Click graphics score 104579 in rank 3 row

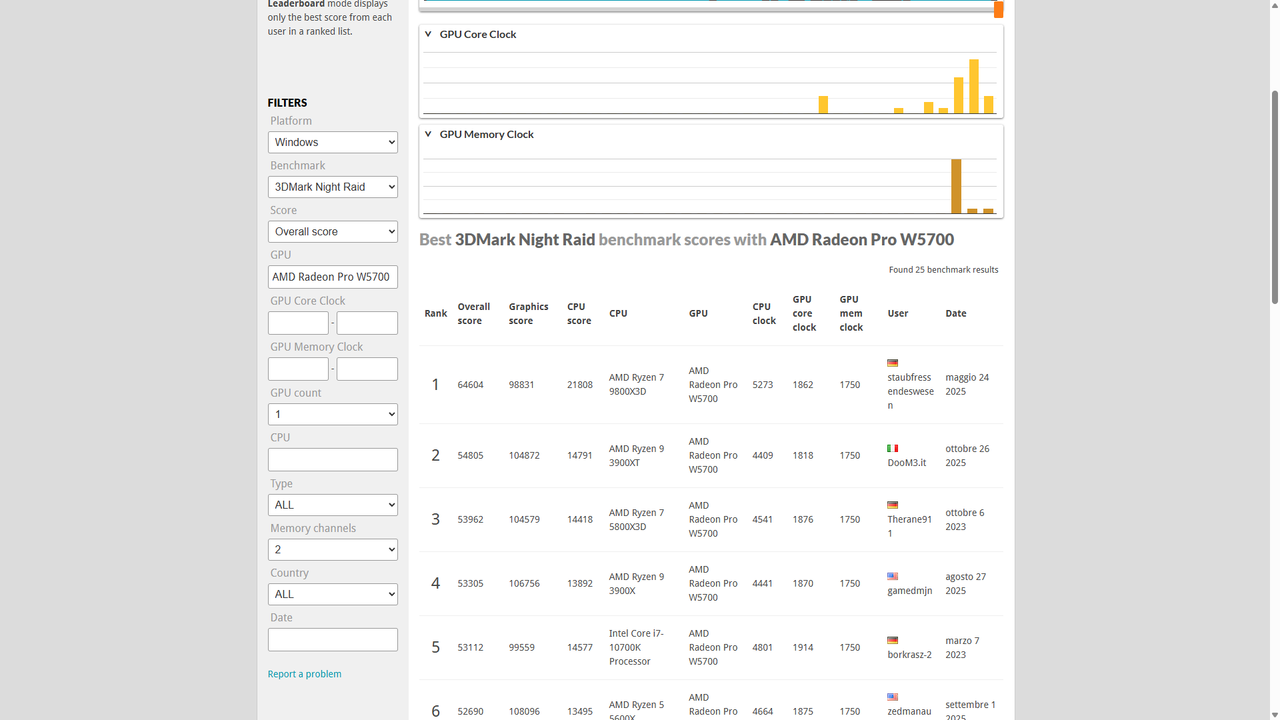(x=524, y=520)
